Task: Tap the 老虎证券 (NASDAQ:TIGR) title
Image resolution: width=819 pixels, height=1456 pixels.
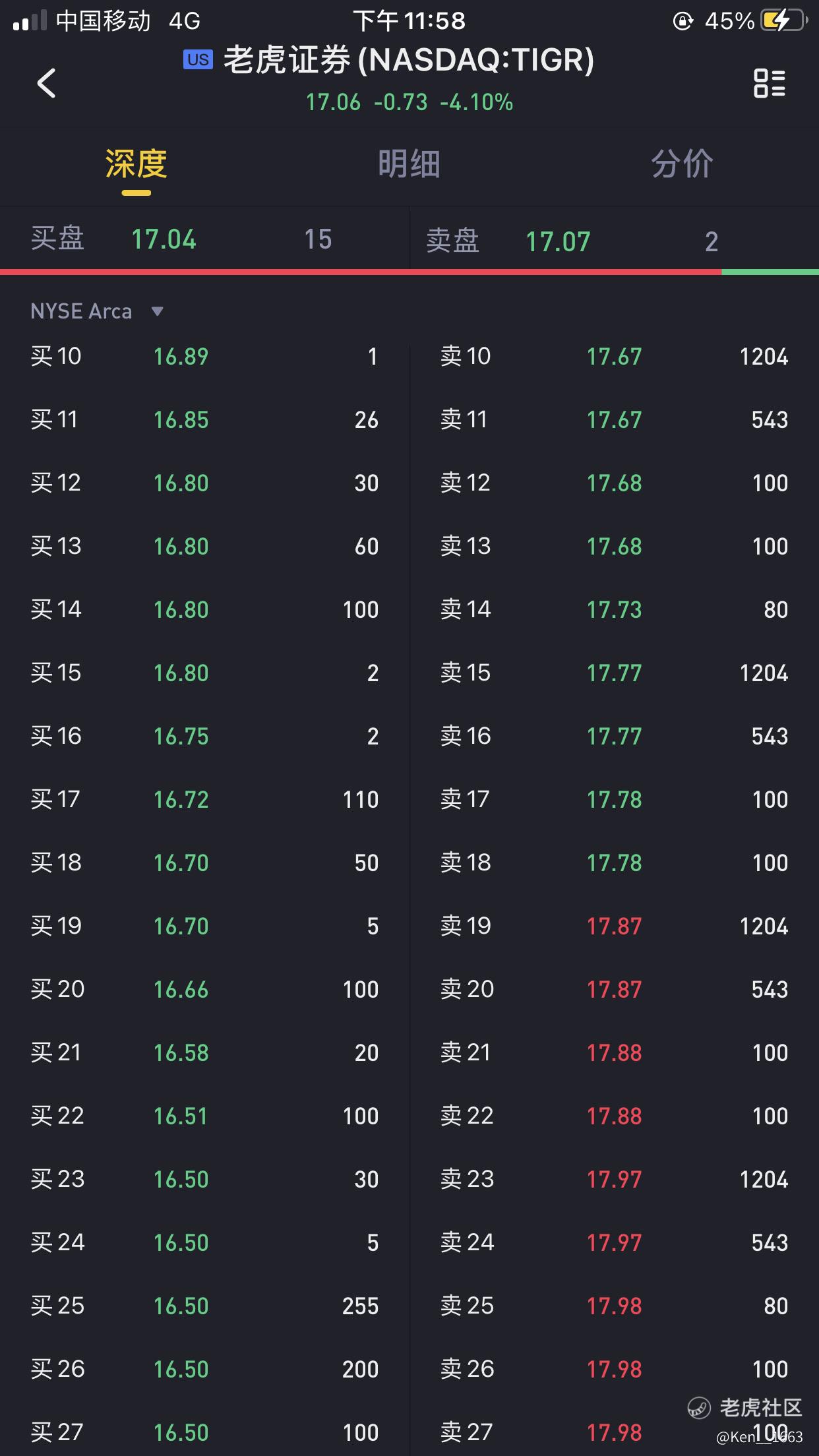Action: click(409, 60)
